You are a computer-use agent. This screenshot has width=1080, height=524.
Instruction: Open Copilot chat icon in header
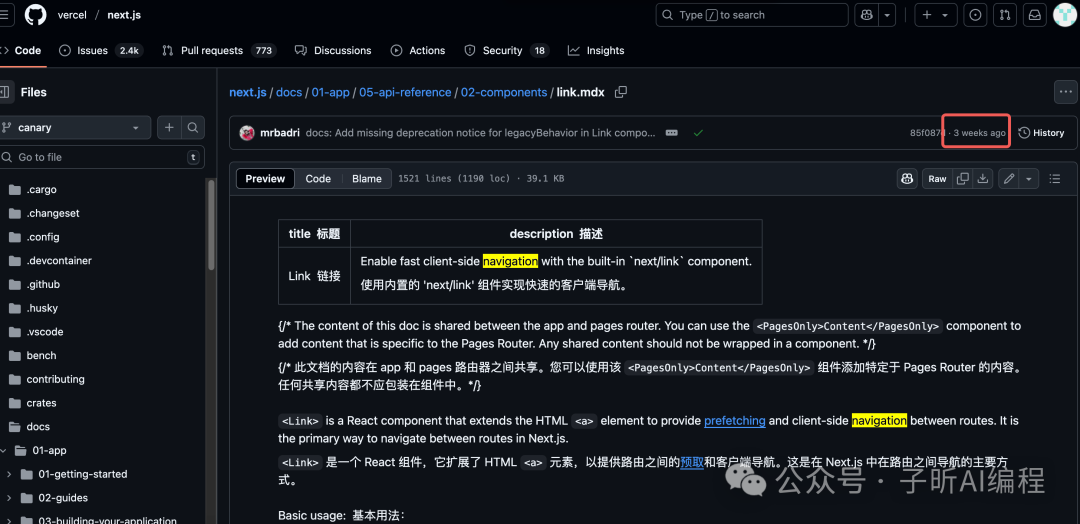coord(866,15)
